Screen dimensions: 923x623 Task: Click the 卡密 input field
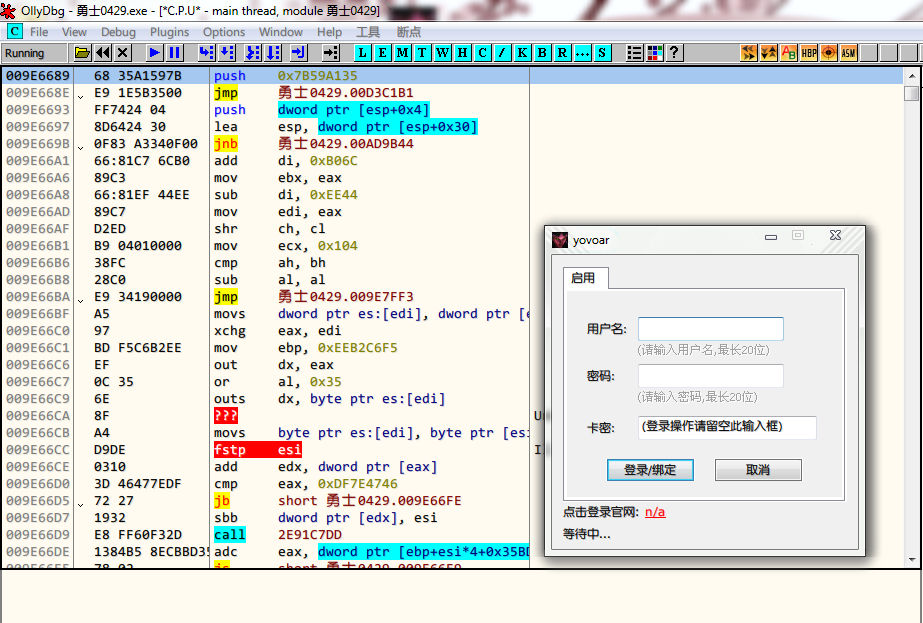pos(727,427)
